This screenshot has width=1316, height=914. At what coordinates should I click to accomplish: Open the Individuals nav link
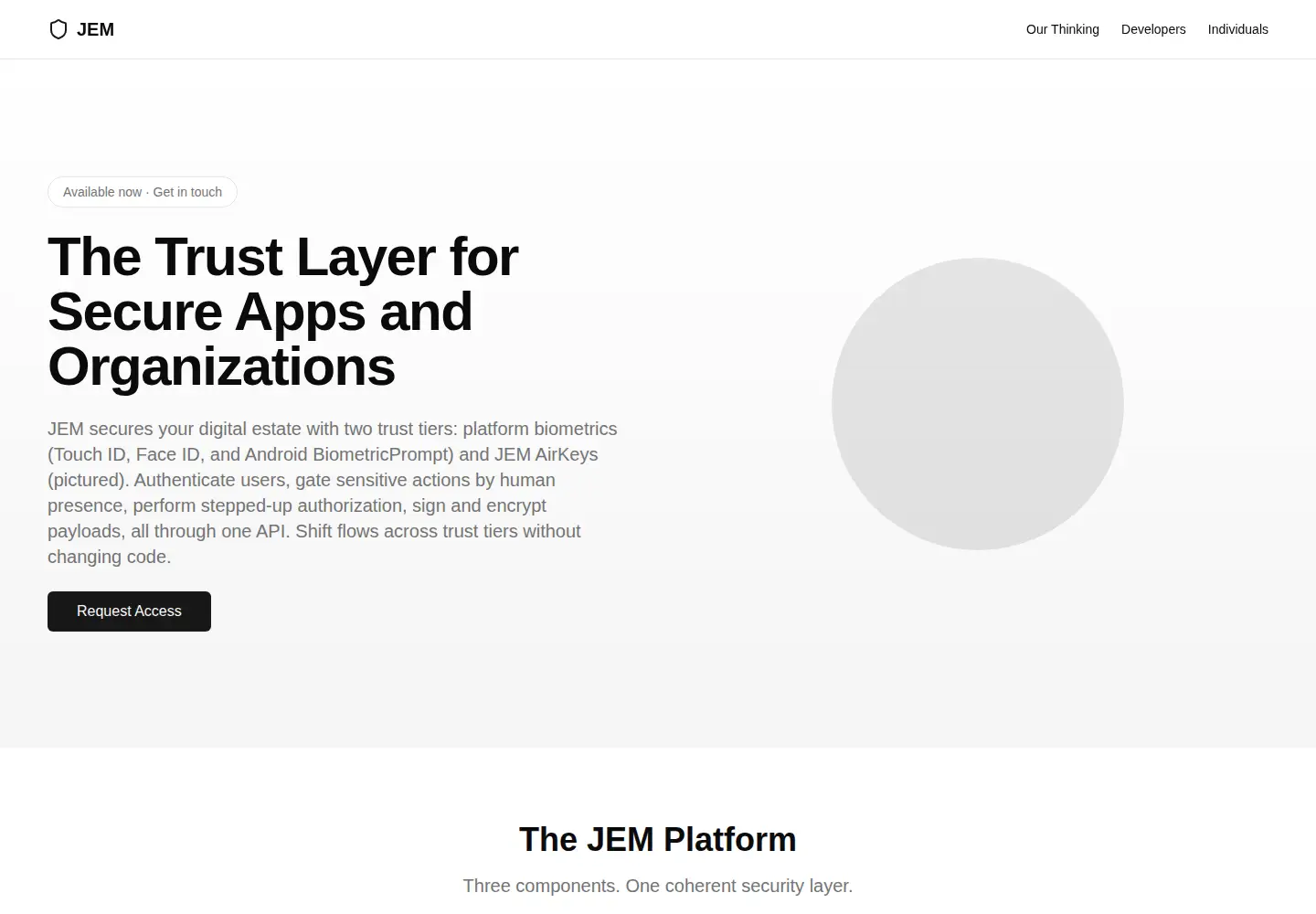(1237, 29)
